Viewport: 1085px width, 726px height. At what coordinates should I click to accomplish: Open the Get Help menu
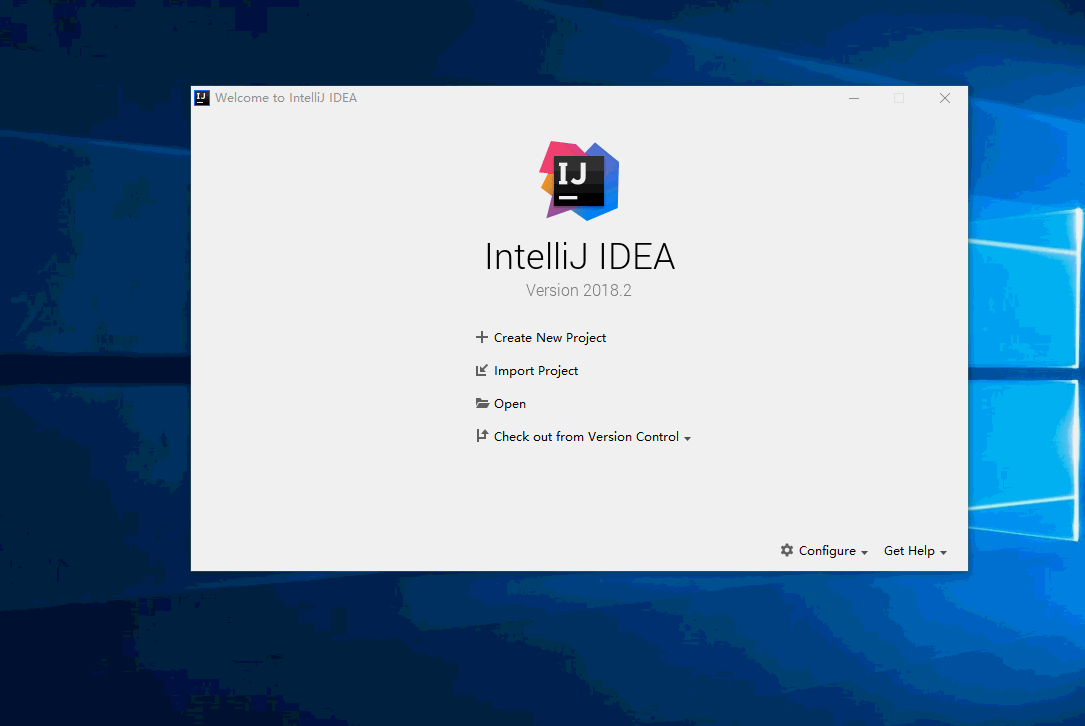(909, 551)
